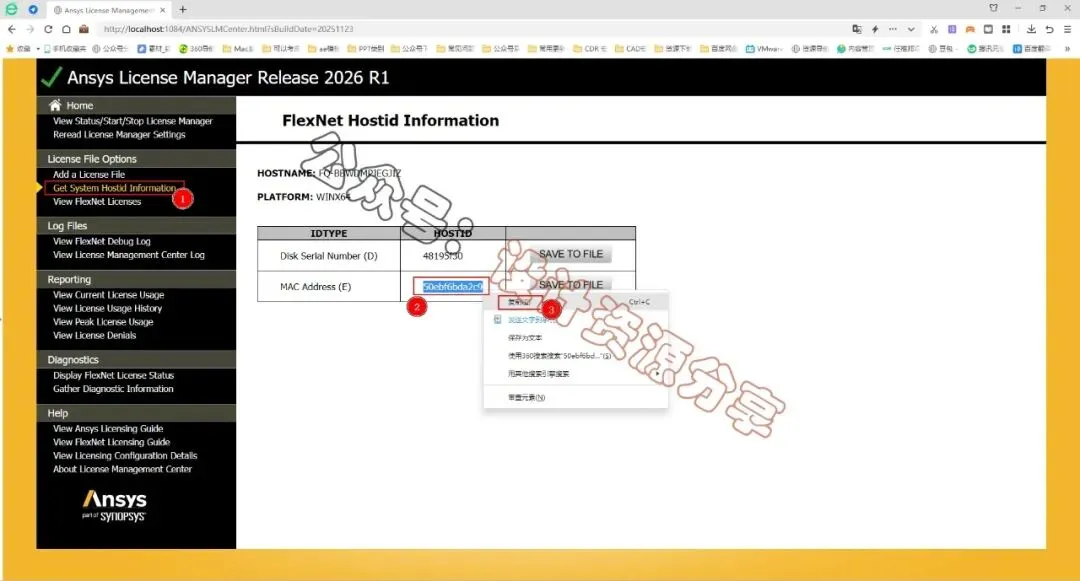1080x581 pixels.
Task: Open the VMware bookmark
Action: click(764, 49)
